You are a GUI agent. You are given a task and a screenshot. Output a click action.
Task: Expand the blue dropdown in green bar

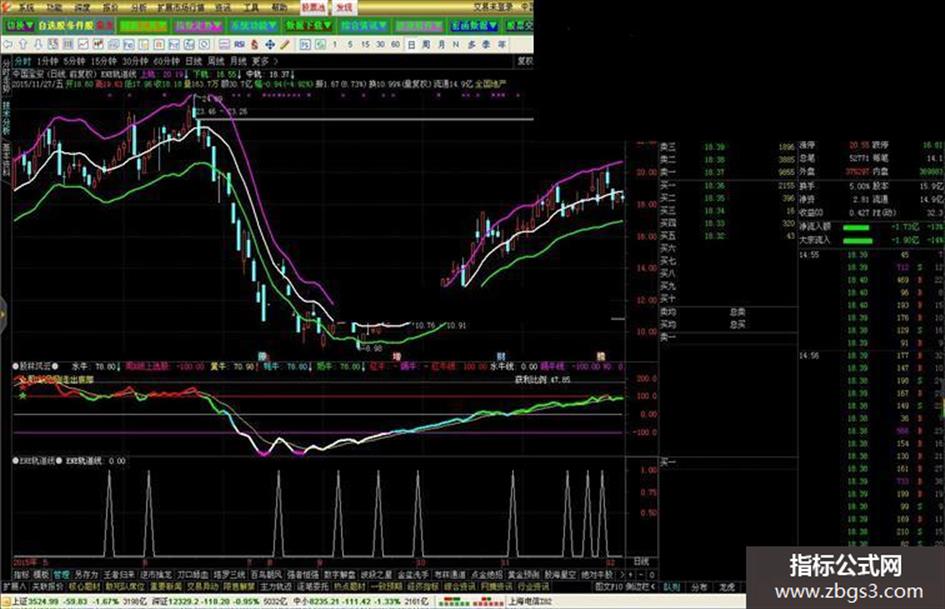point(474,25)
